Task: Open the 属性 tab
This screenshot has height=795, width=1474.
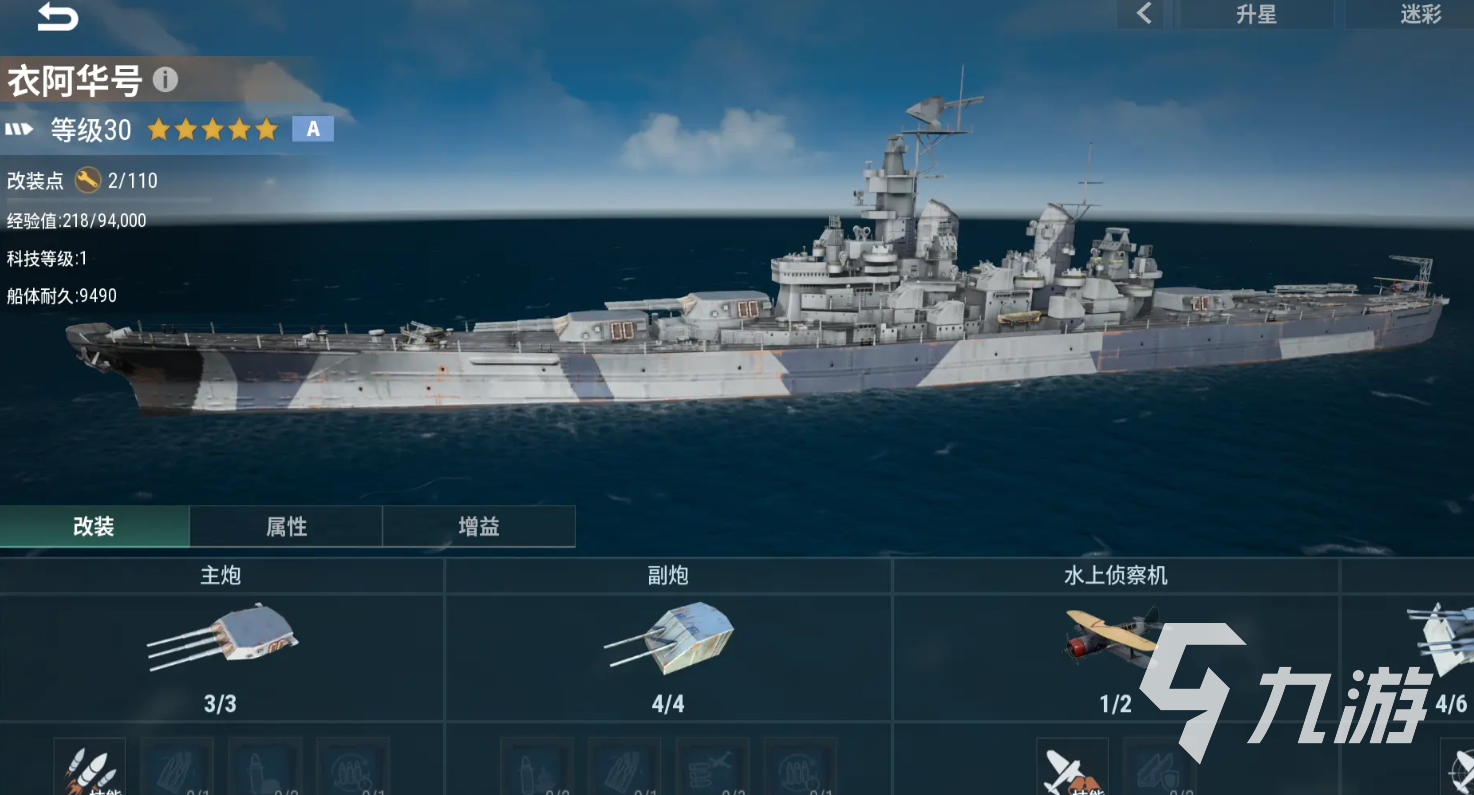Action: tap(286, 527)
